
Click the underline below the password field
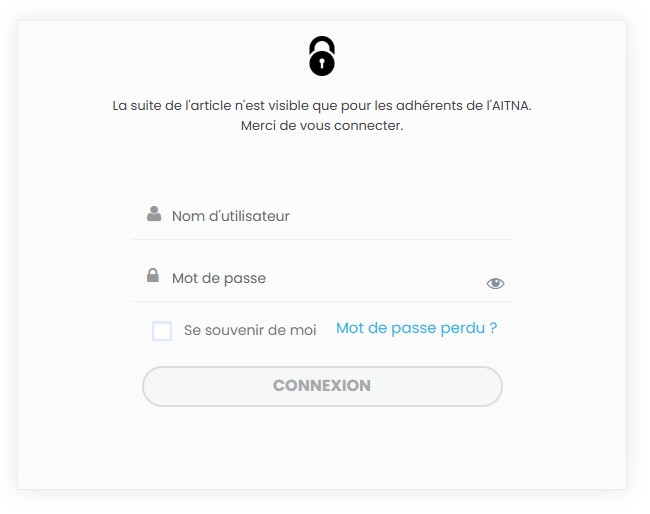tap(322, 301)
